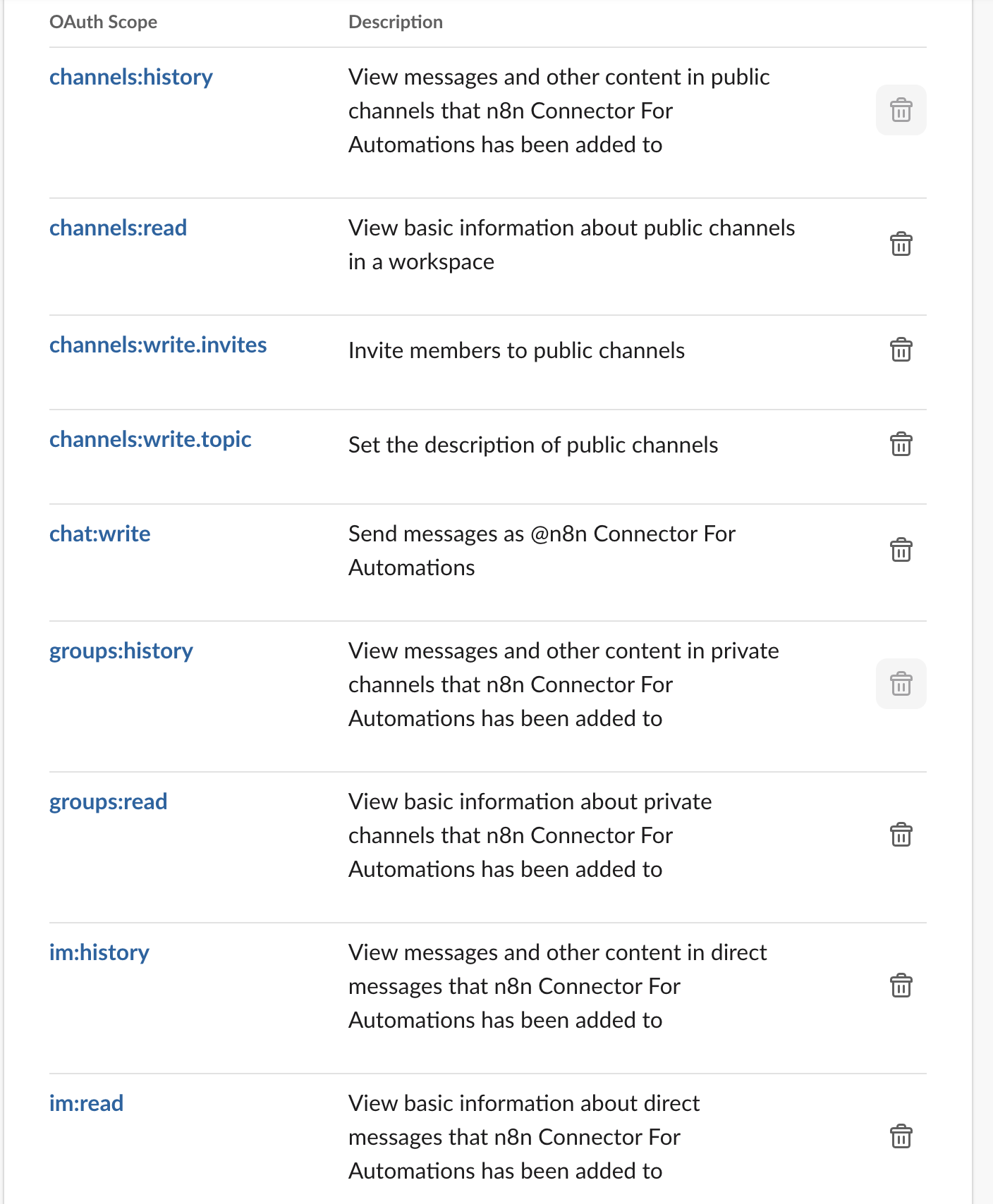Click the Description column header

395,22
